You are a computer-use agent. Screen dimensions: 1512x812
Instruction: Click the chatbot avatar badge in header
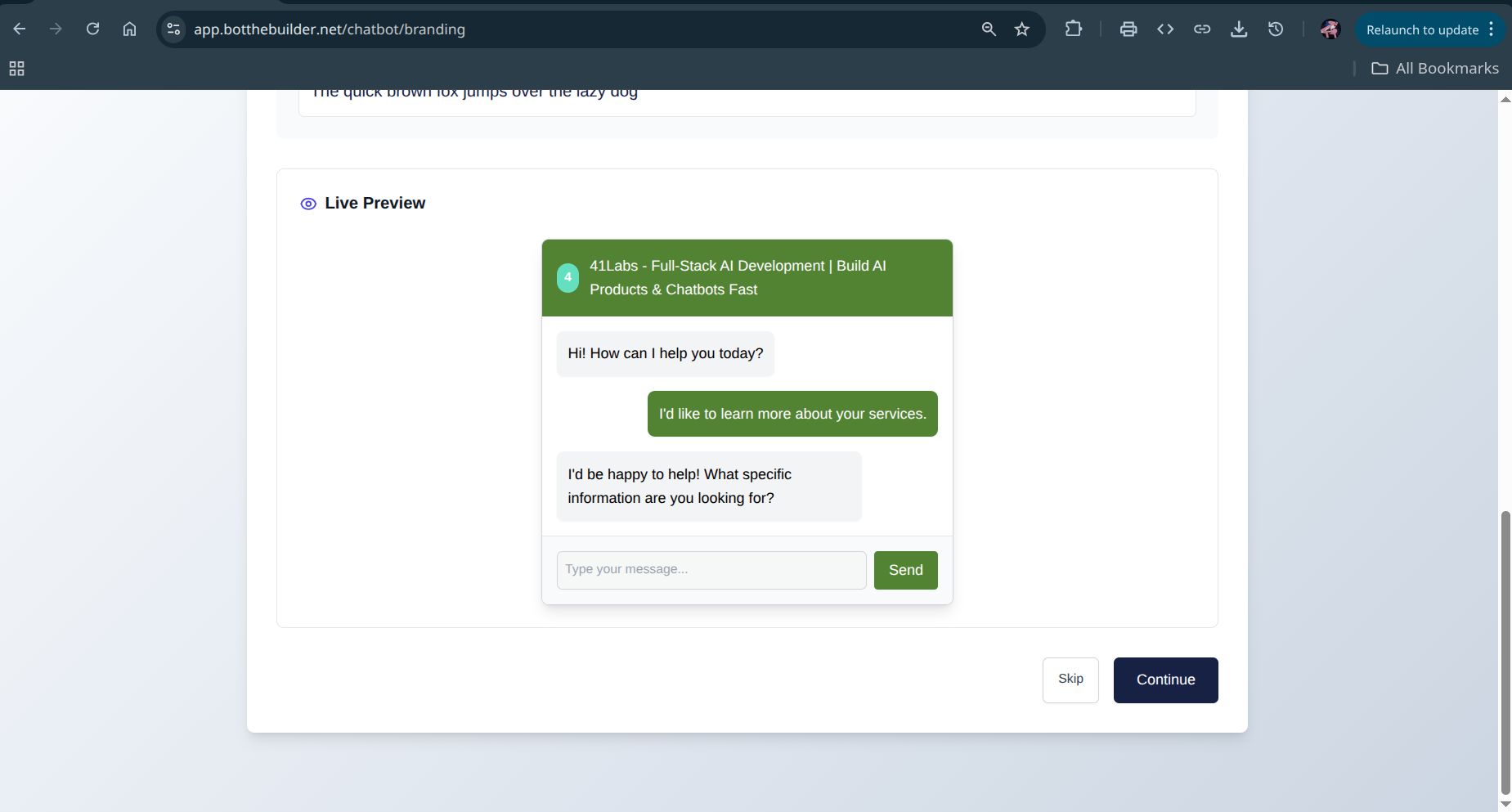(568, 278)
